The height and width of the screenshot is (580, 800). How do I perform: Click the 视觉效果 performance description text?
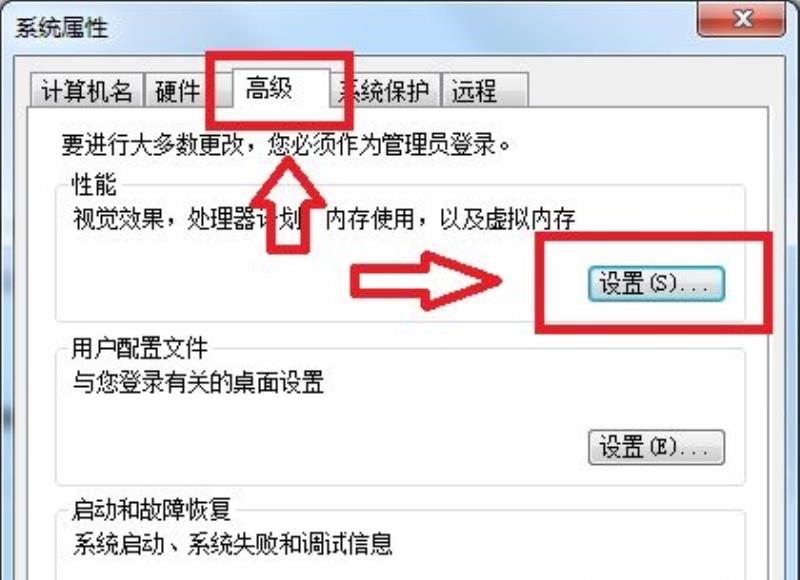324,219
